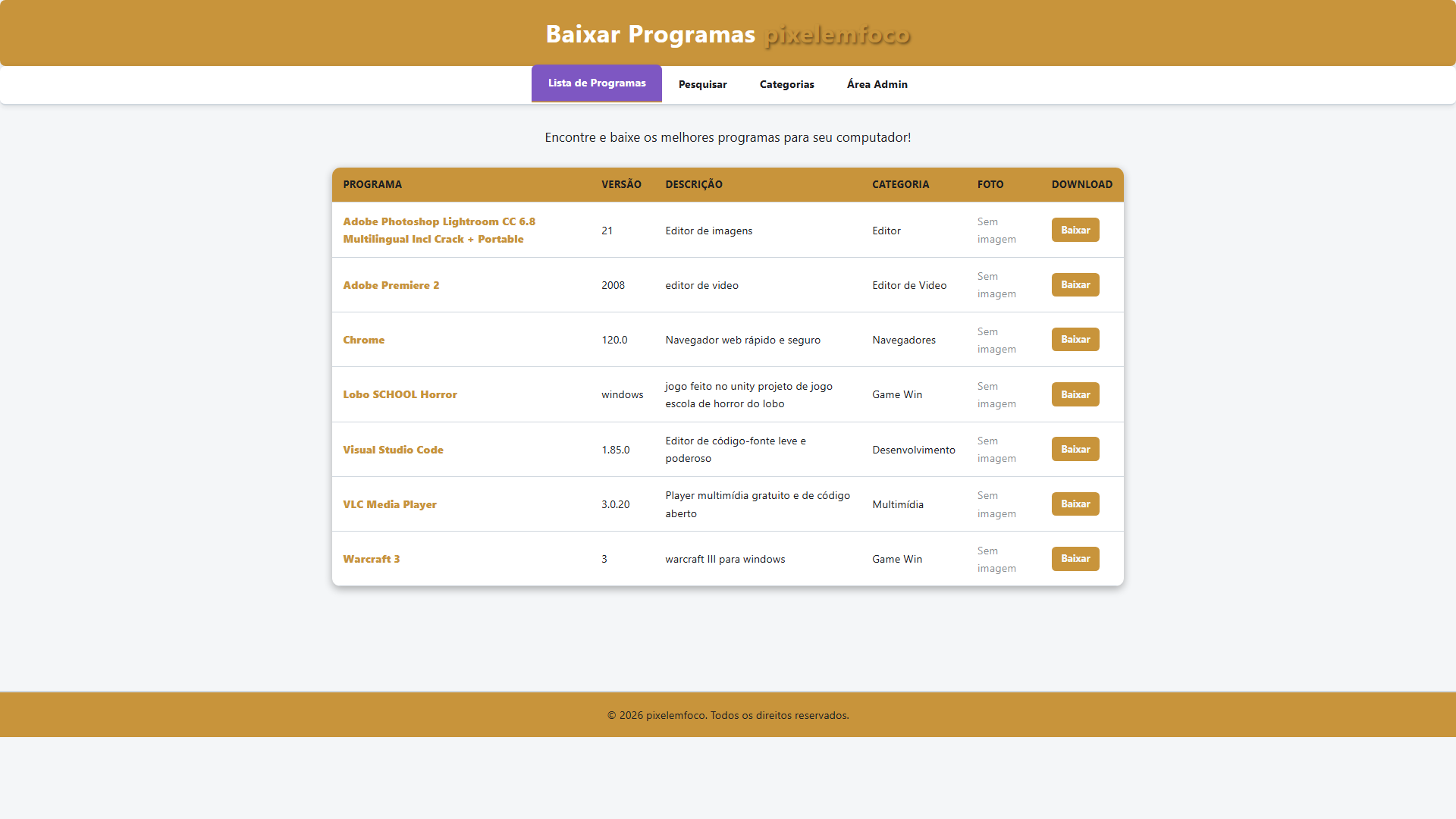Open the Categorias tab
Screen dimensions: 1456x819
pyautogui.click(x=786, y=84)
